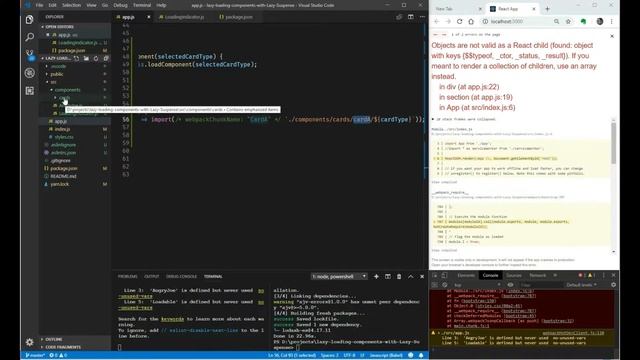640x360 pixels.
Task: Split the terminal pane
Action: (x=388, y=276)
